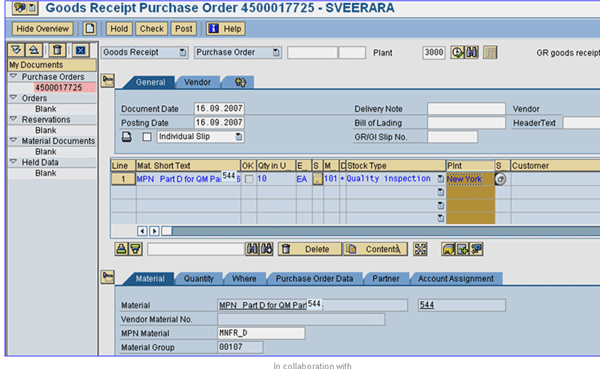Open the Purchase Order Data tab

coord(315,279)
